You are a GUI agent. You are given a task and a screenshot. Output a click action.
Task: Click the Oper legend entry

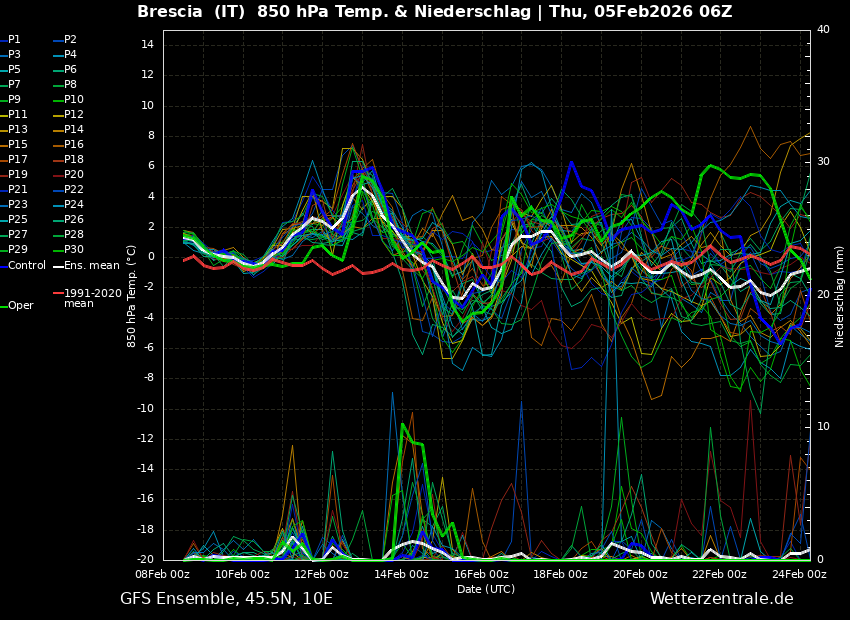click(x=20, y=306)
